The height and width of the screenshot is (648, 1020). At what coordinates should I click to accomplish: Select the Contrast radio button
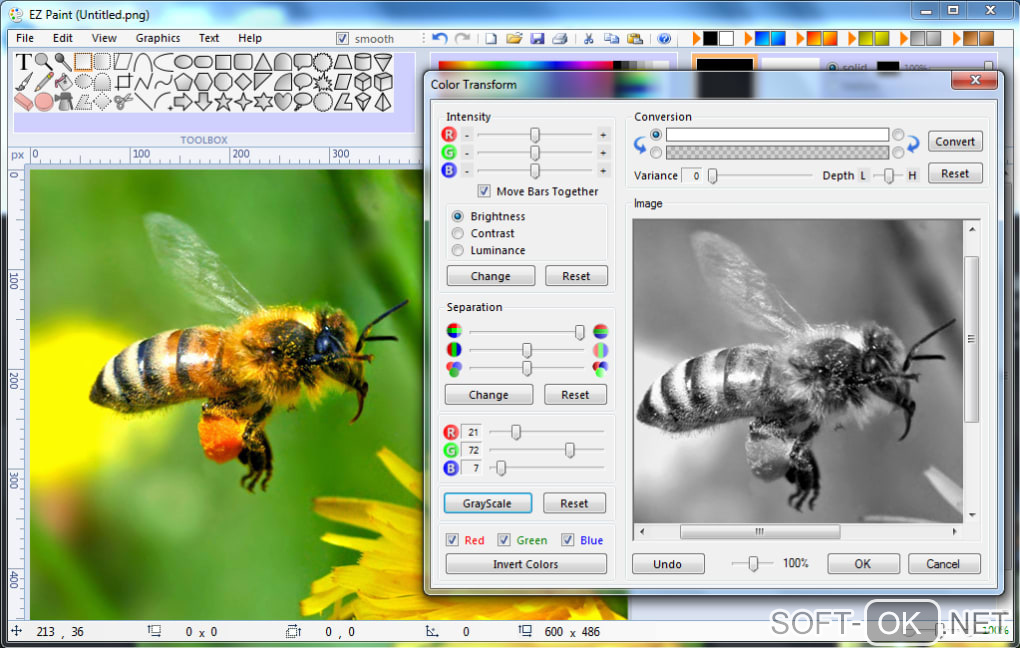pos(458,233)
